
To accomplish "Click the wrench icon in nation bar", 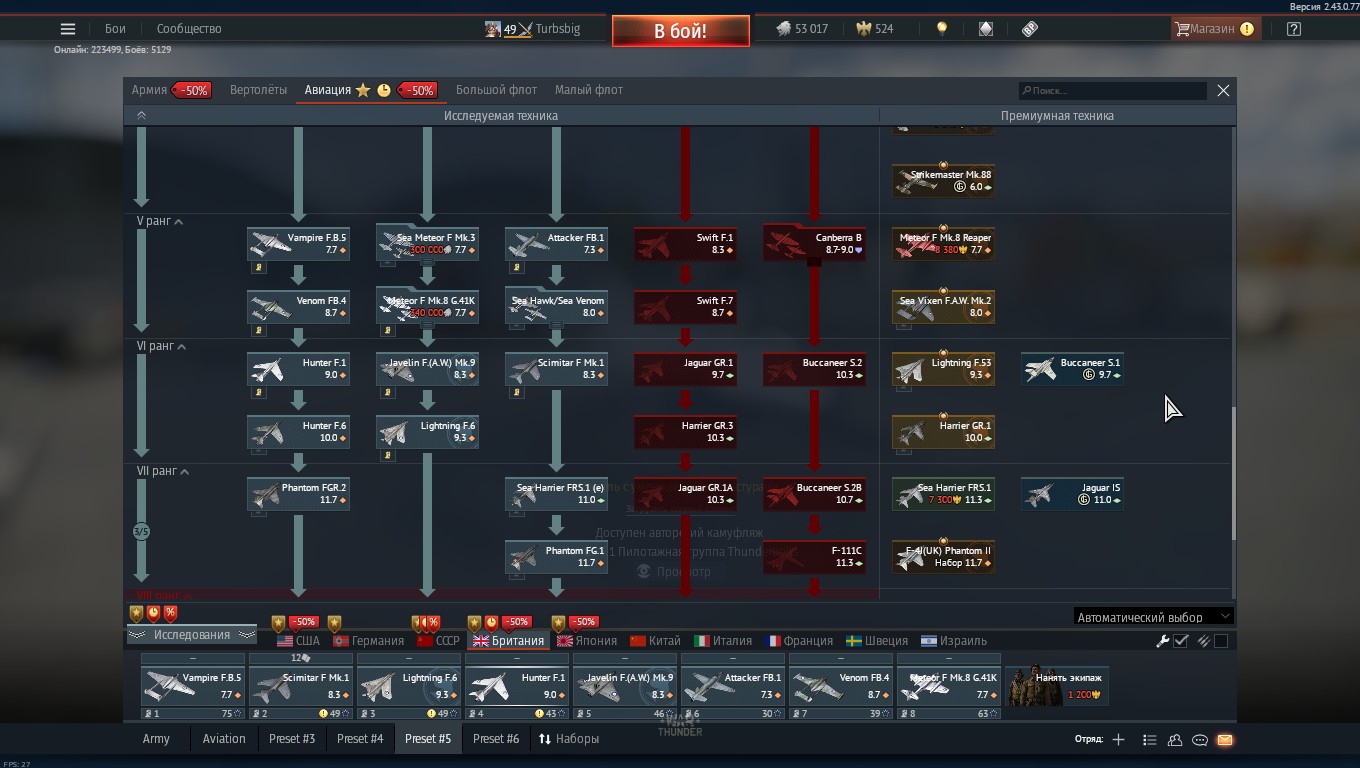I will pyautogui.click(x=1163, y=641).
